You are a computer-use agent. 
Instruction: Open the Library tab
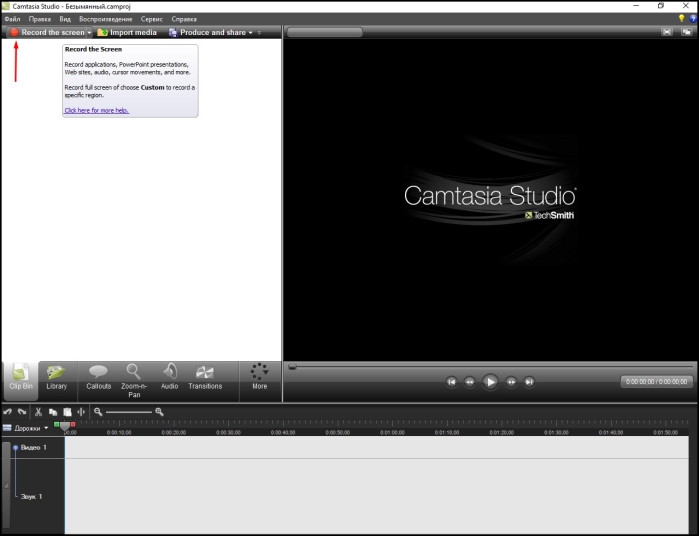[57, 378]
